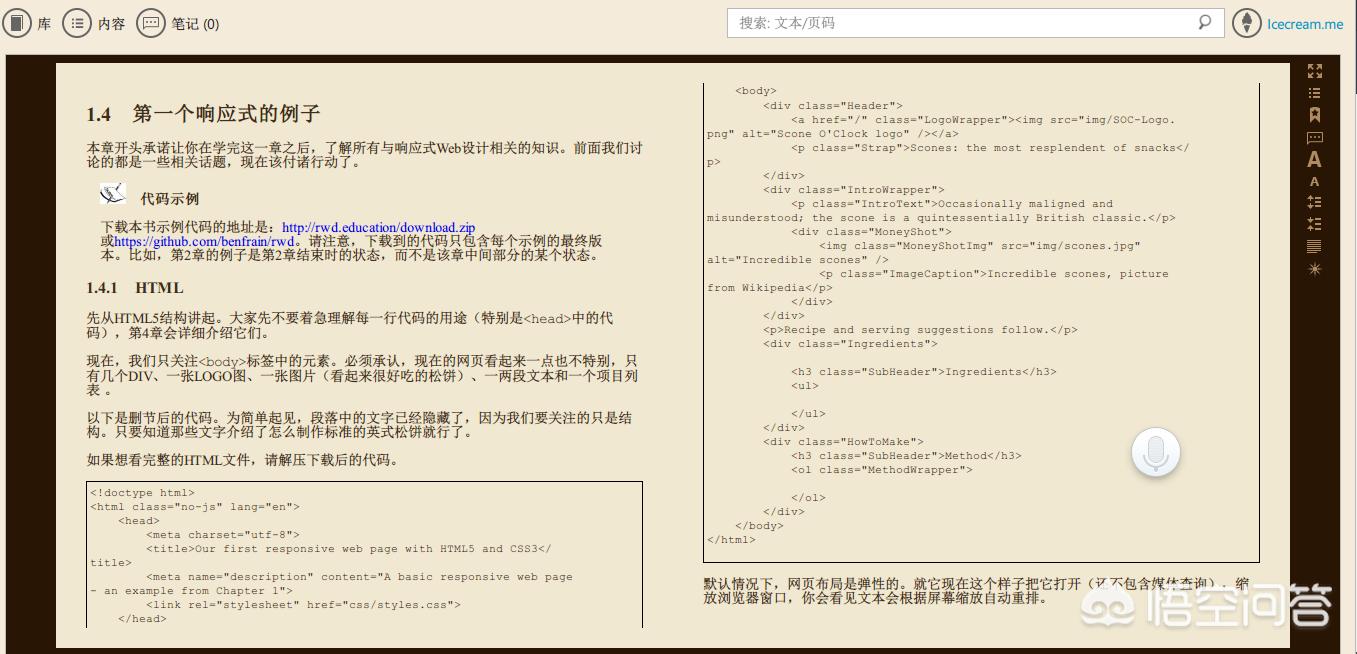The height and width of the screenshot is (654, 1357).
Task: Toggle decreased line spacing
Action: pyautogui.click(x=1315, y=223)
